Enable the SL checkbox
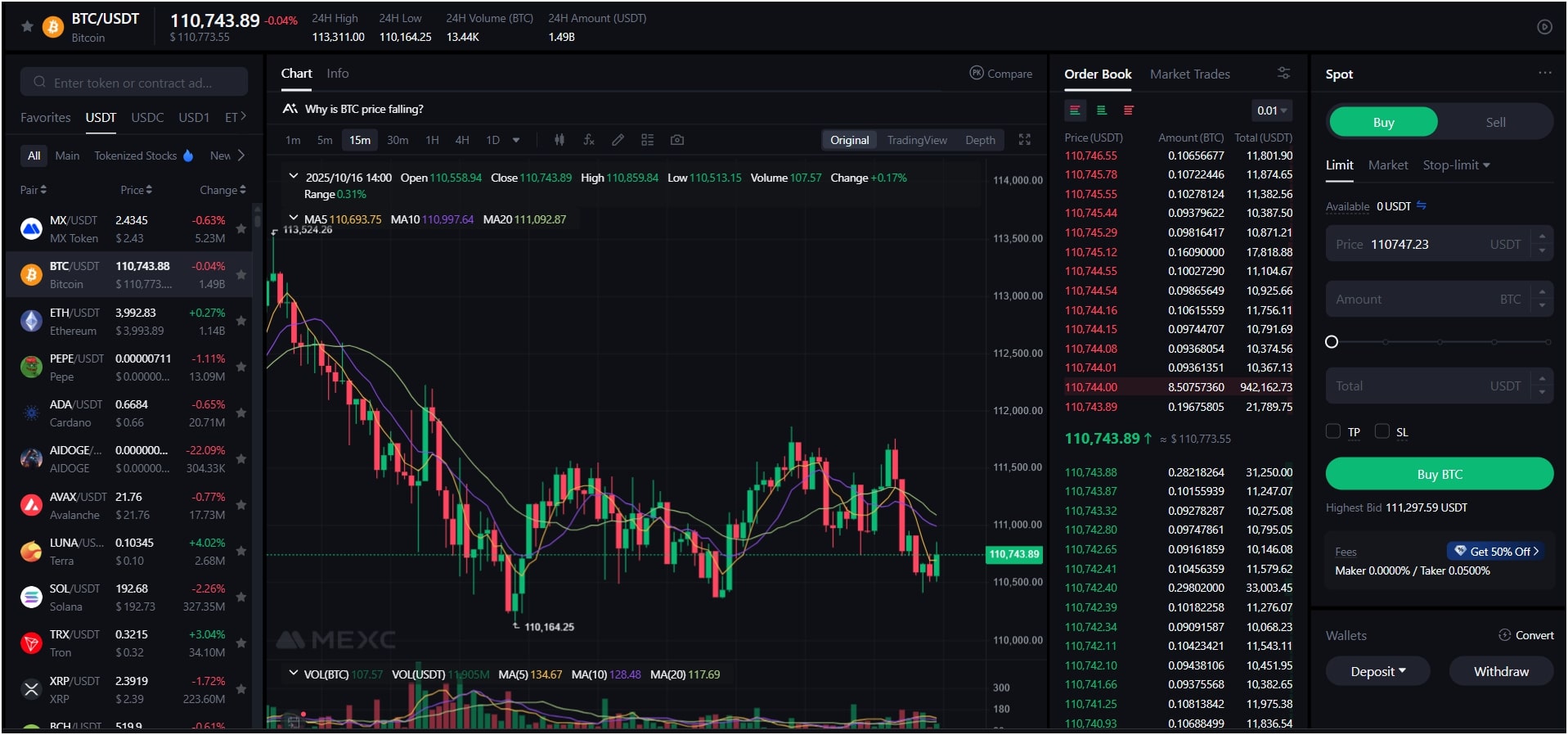 point(1382,431)
